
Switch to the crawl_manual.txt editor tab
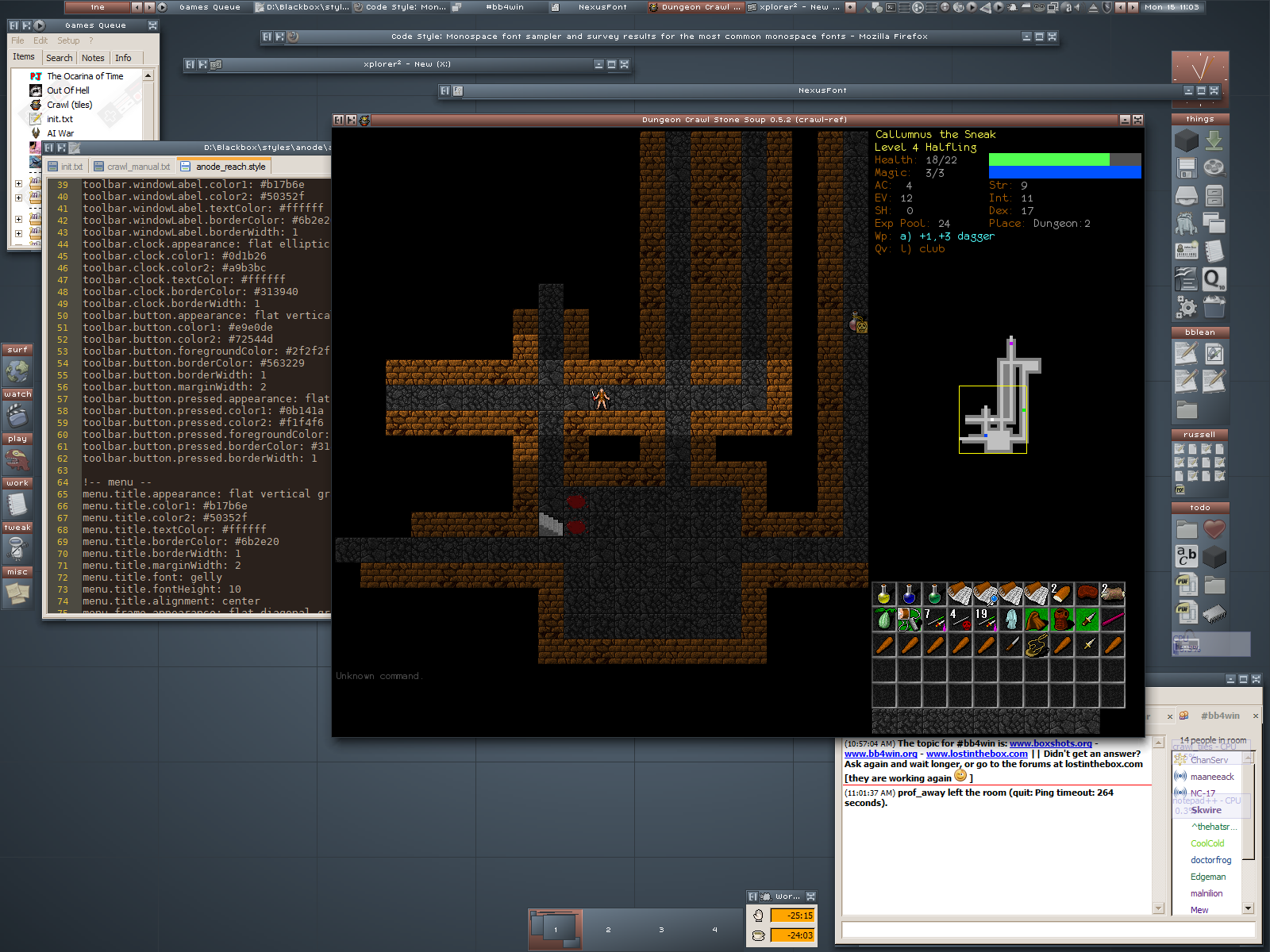pos(132,167)
